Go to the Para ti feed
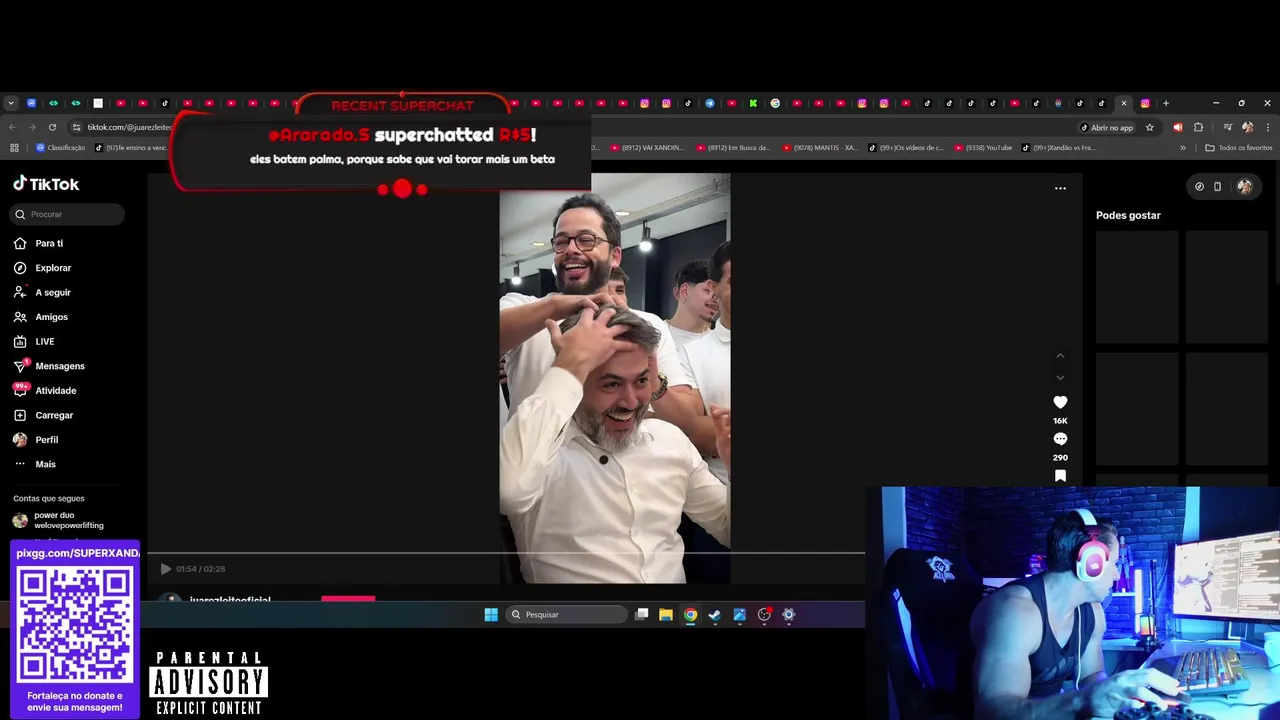This screenshot has width=1280, height=720. coord(38,243)
